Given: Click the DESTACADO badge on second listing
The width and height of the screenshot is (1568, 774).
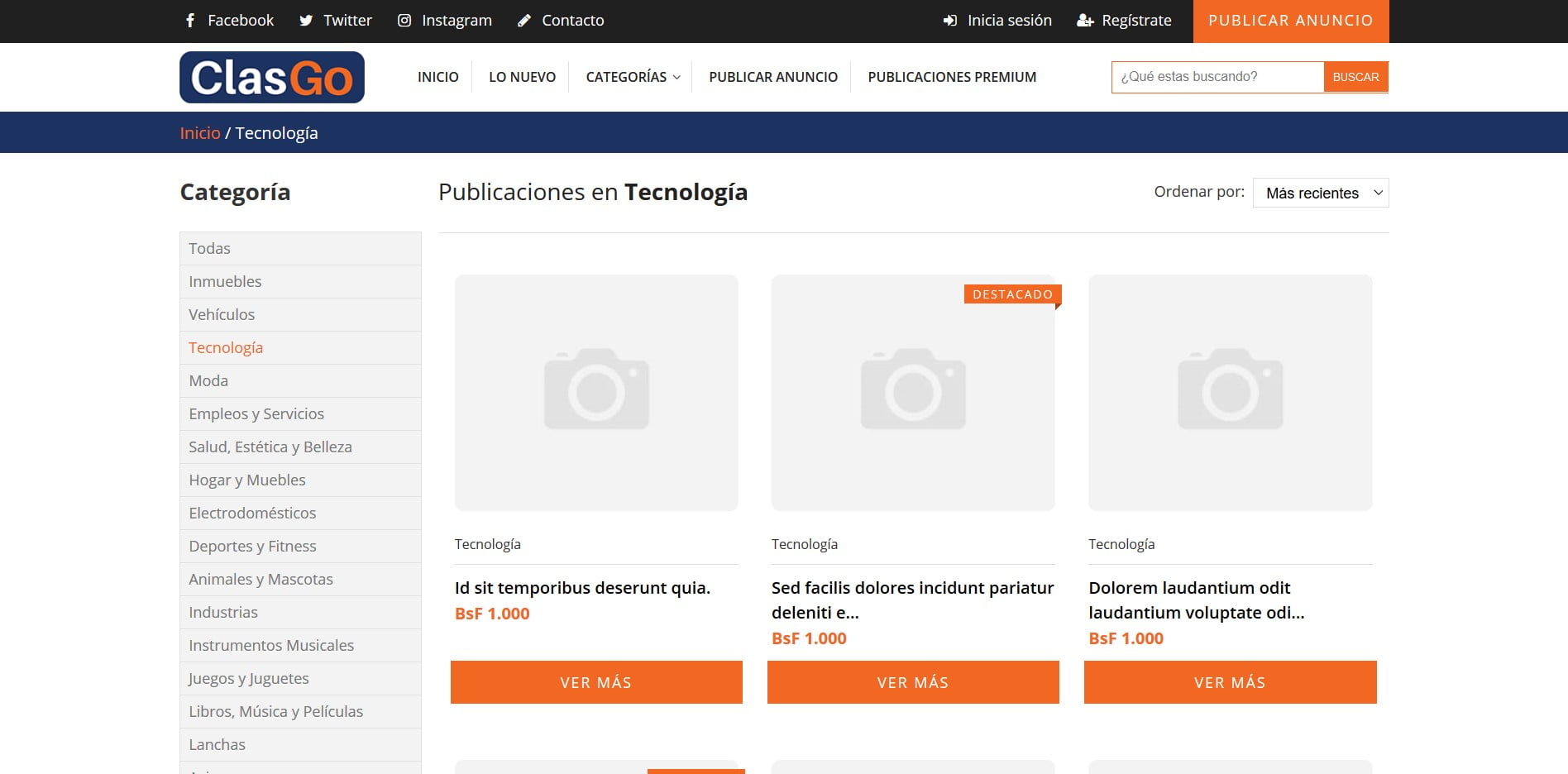Looking at the screenshot, I should (1012, 294).
